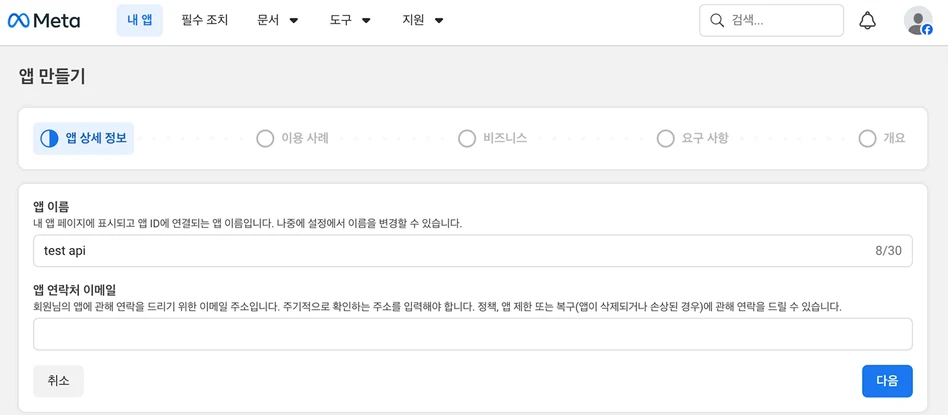Open the profile avatar menu
Screen dimensions: 948x415
coord(918,21)
